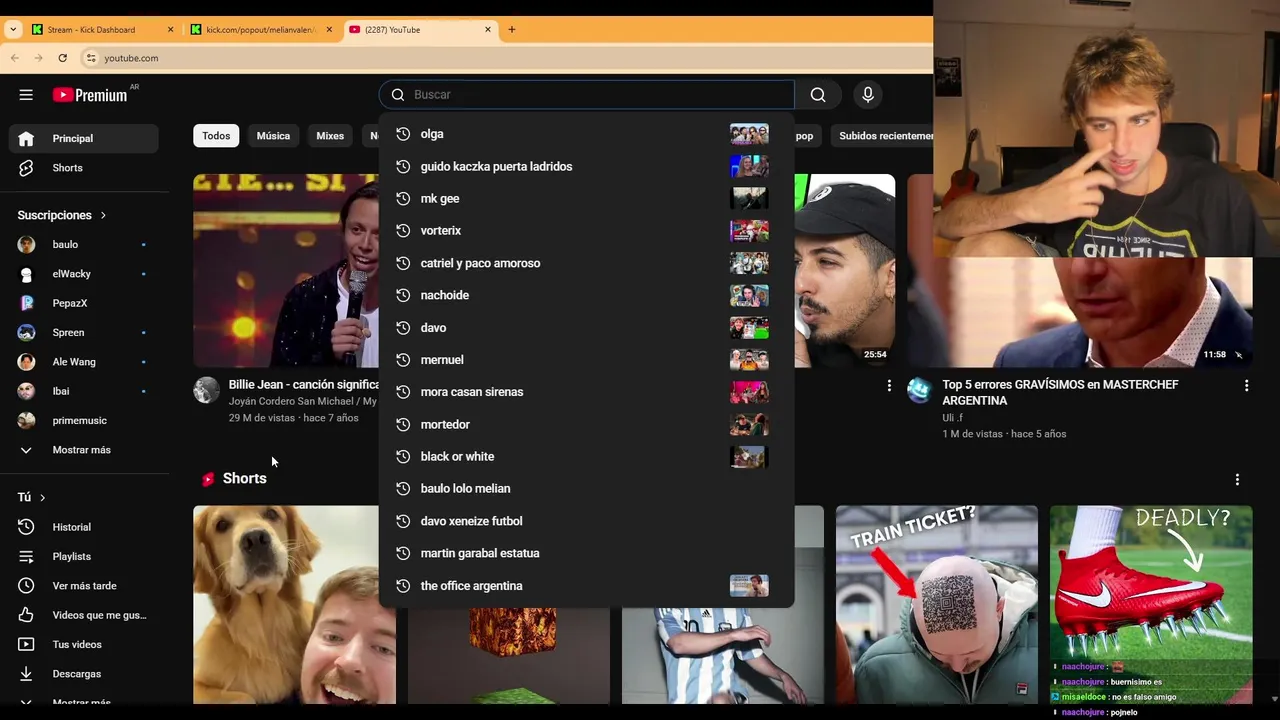Open the TRAIN TICKET? short thumbnail

pyautogui.click(x=937, y=605)
